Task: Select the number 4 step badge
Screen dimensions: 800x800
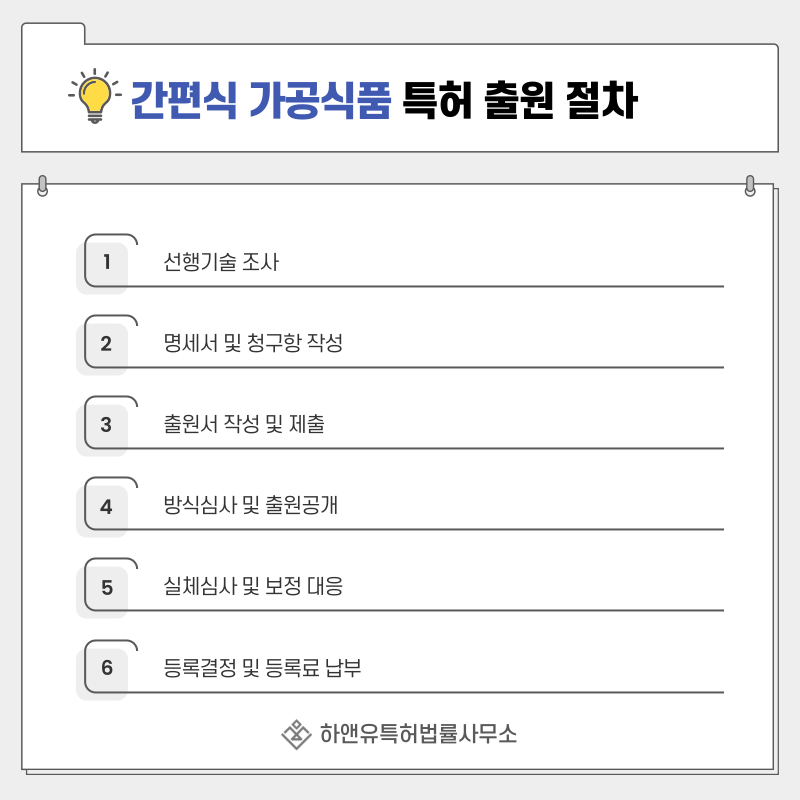Action: 106,507
